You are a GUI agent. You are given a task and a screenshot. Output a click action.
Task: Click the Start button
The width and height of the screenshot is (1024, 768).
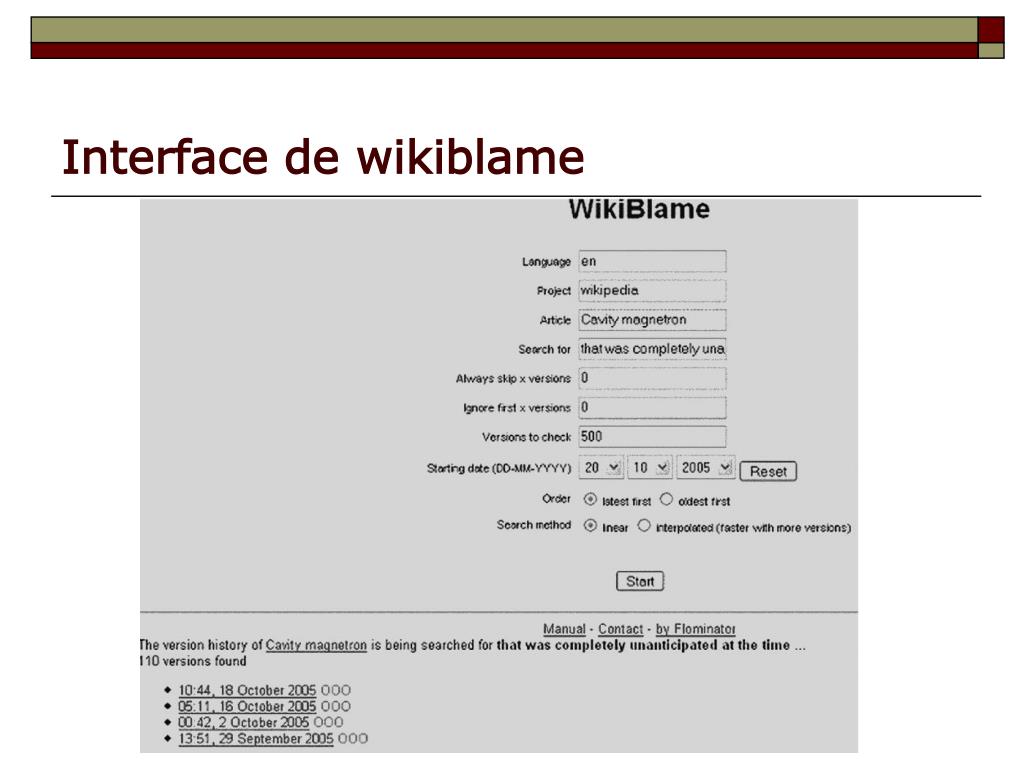[x=640, y=581]
